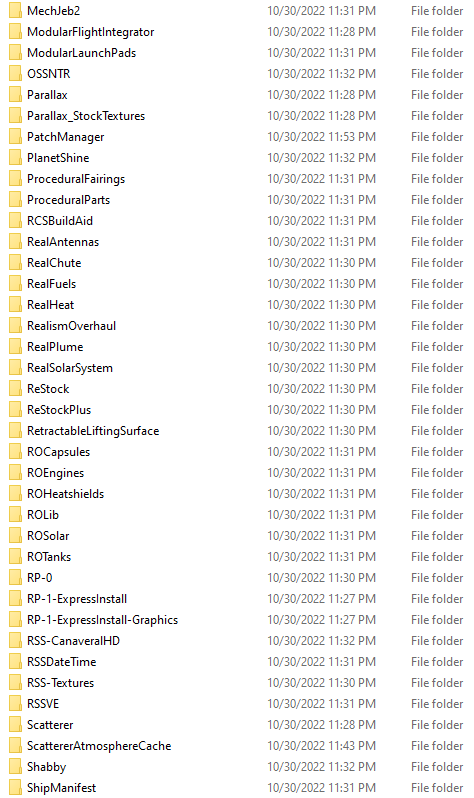The width and height of the screenshot is (474, 798).
Task: Select the MechJeb2 folder icon
Action: 15,11
